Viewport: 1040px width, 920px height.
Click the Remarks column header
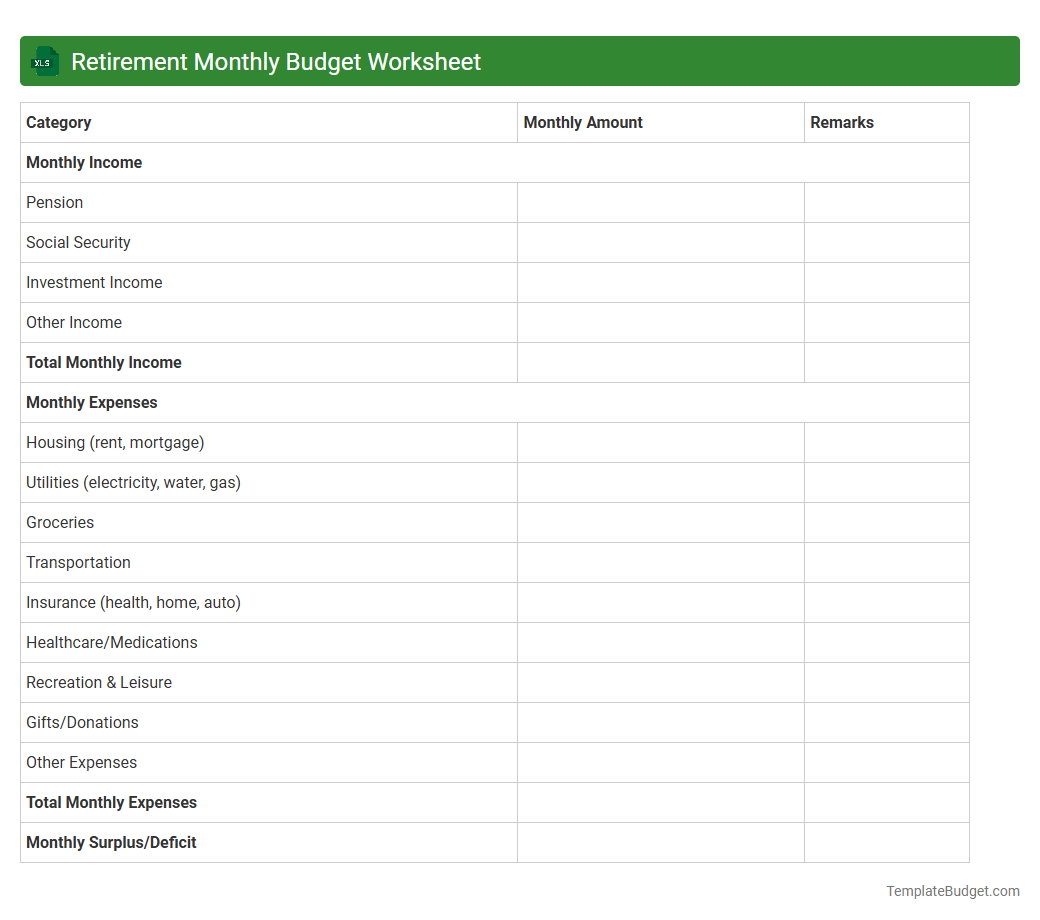pos(841,122)
